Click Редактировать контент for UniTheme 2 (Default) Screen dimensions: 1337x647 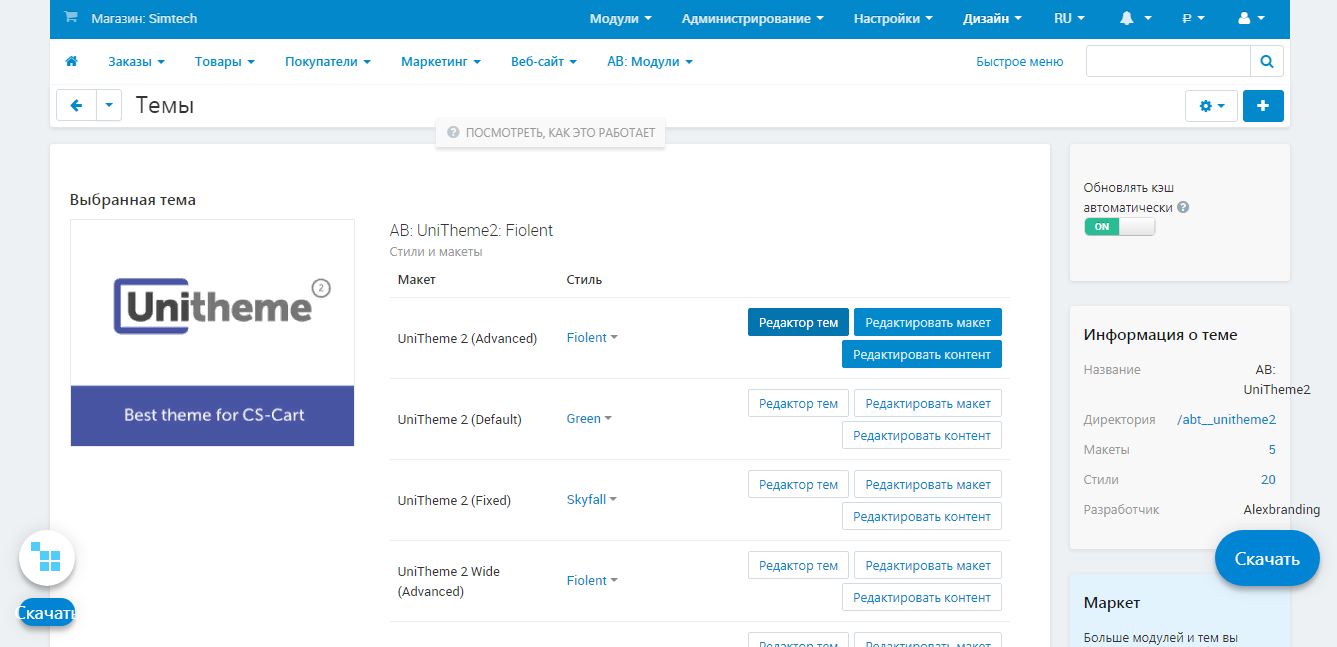[922, 435]
